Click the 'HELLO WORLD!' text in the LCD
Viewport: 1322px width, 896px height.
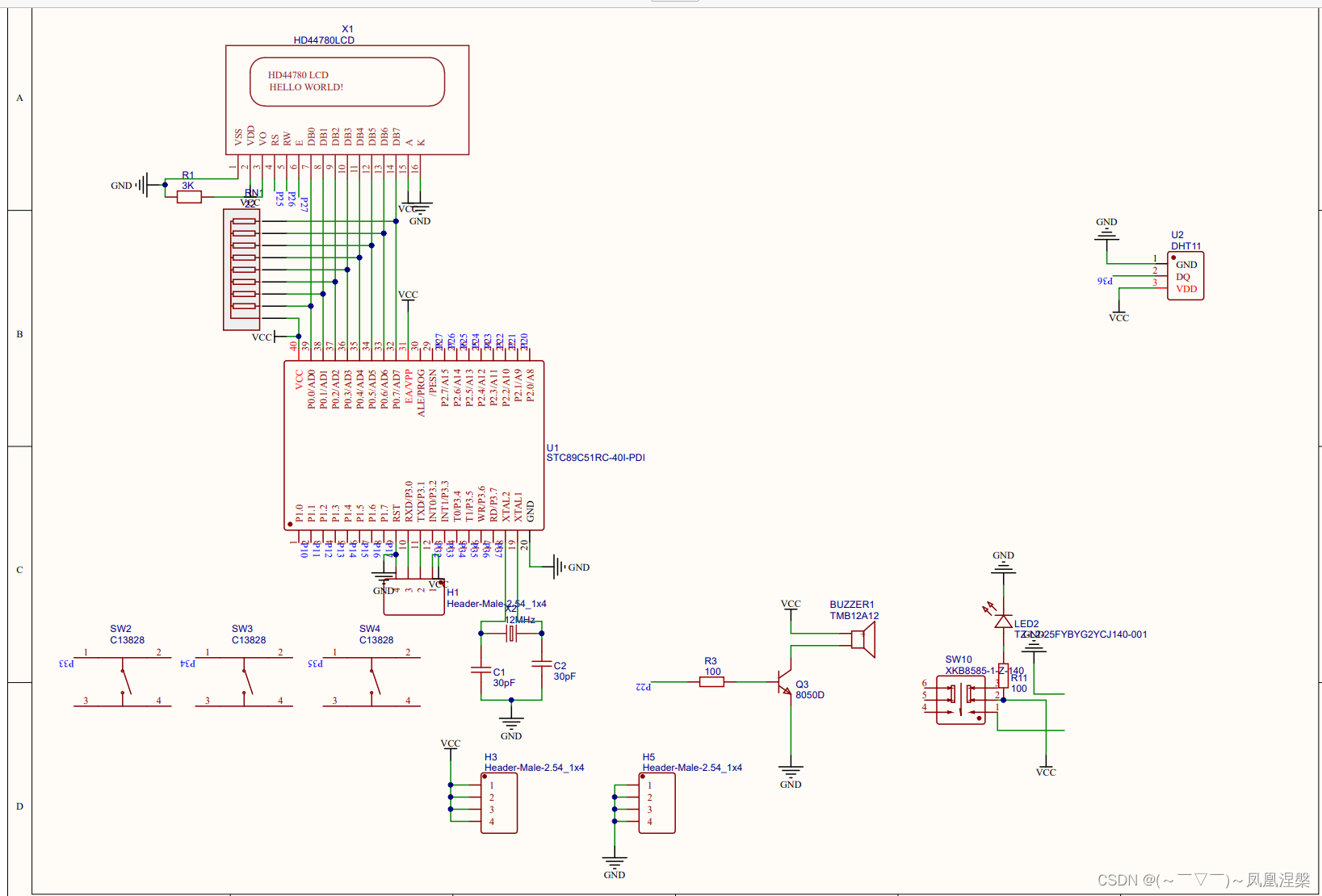point(306,87)
